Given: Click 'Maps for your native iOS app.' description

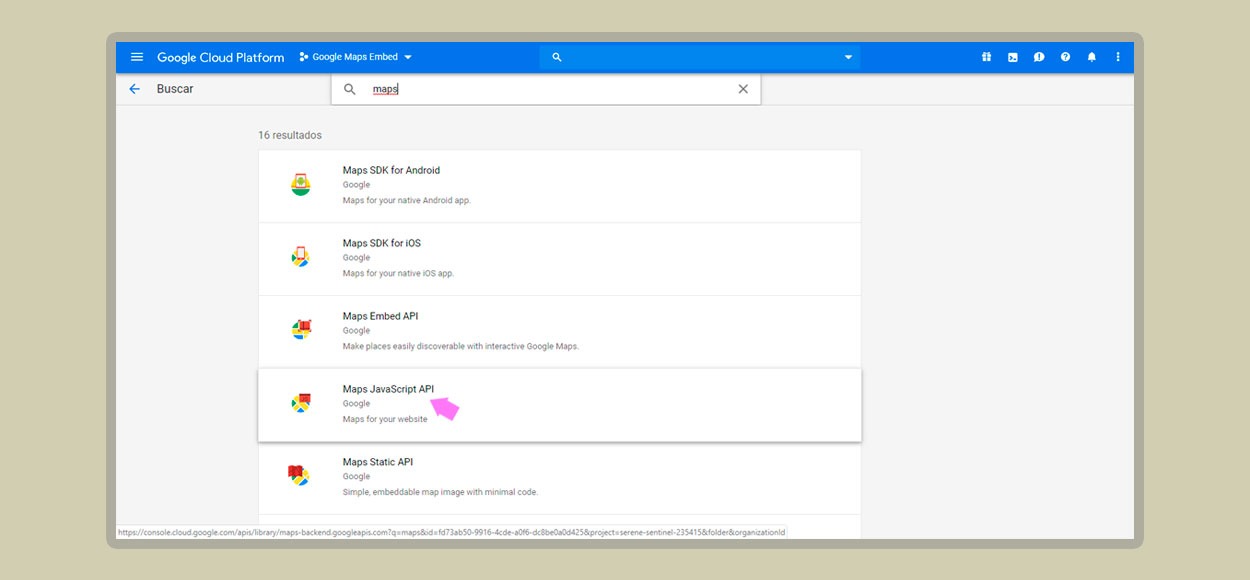Looking at the screenshot, I should [398, 273].
